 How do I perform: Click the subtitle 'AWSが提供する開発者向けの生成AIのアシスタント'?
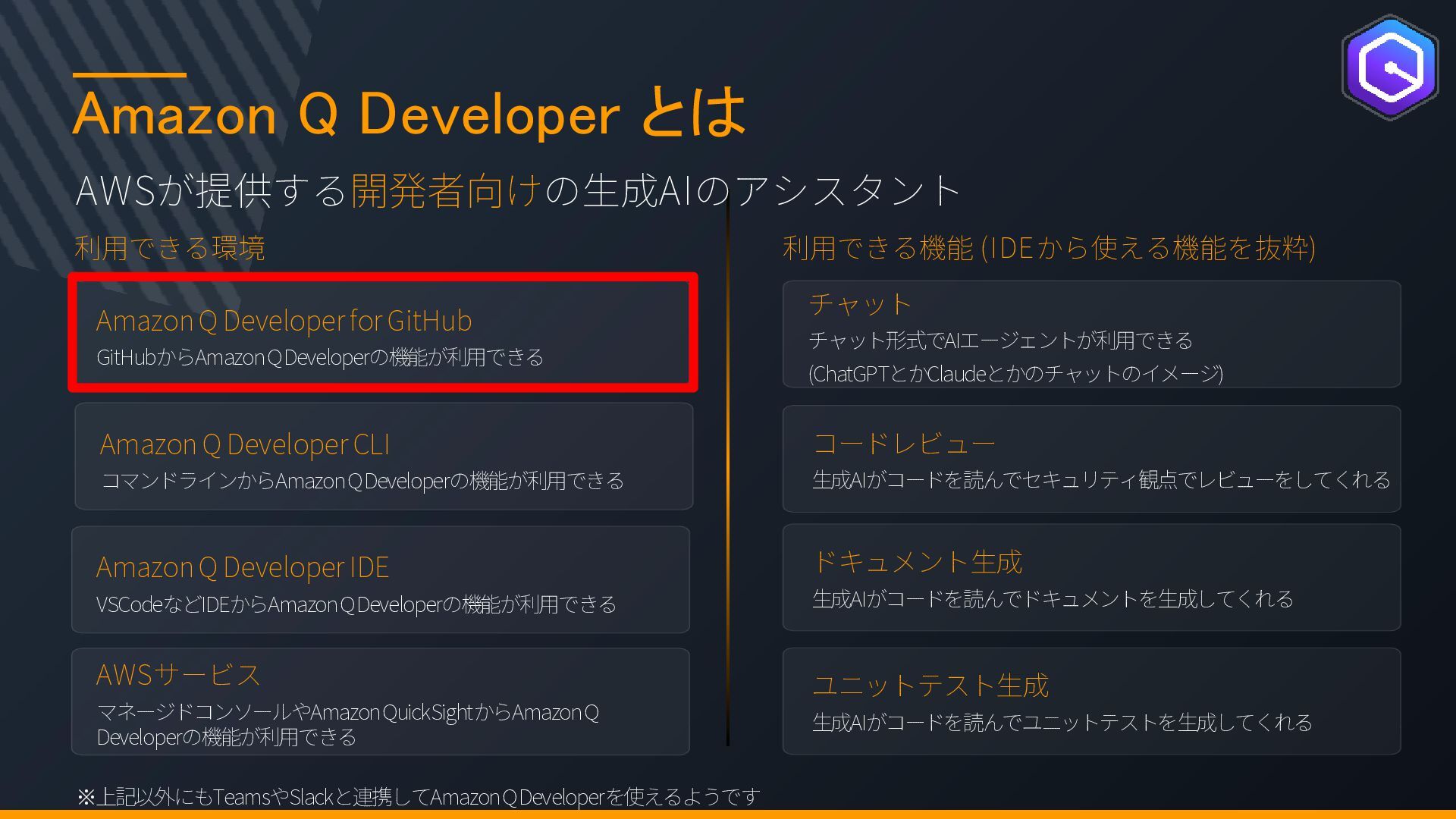518,190
